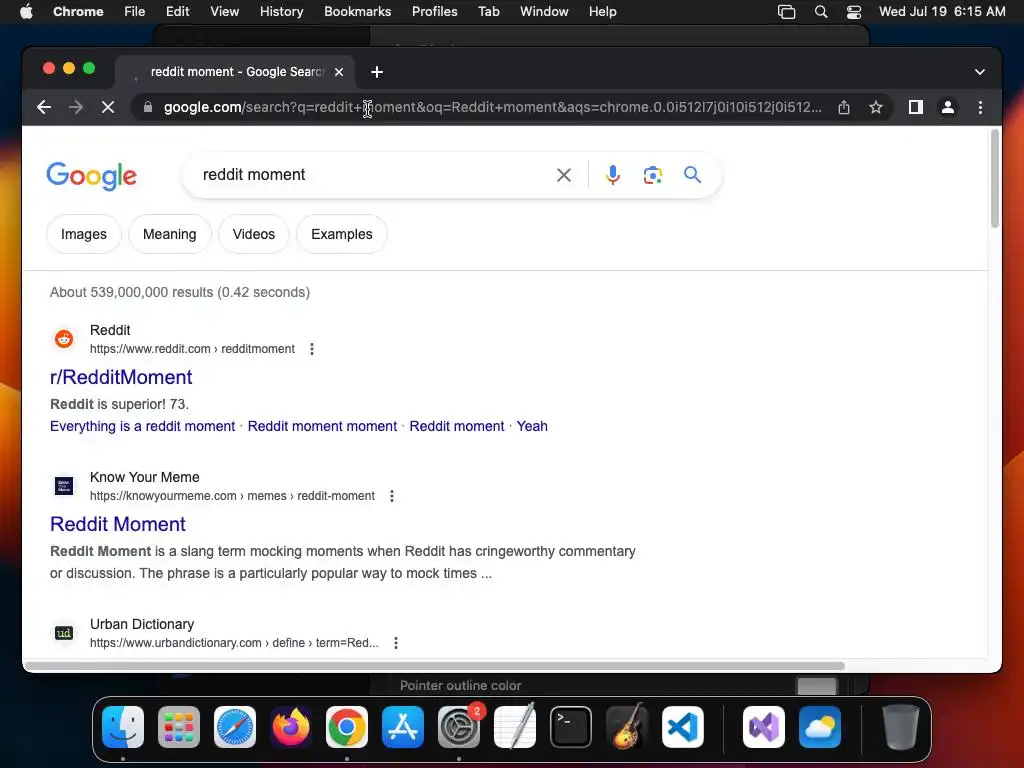Filter results by Videos
1024x768 pixels.
[254, 234]
